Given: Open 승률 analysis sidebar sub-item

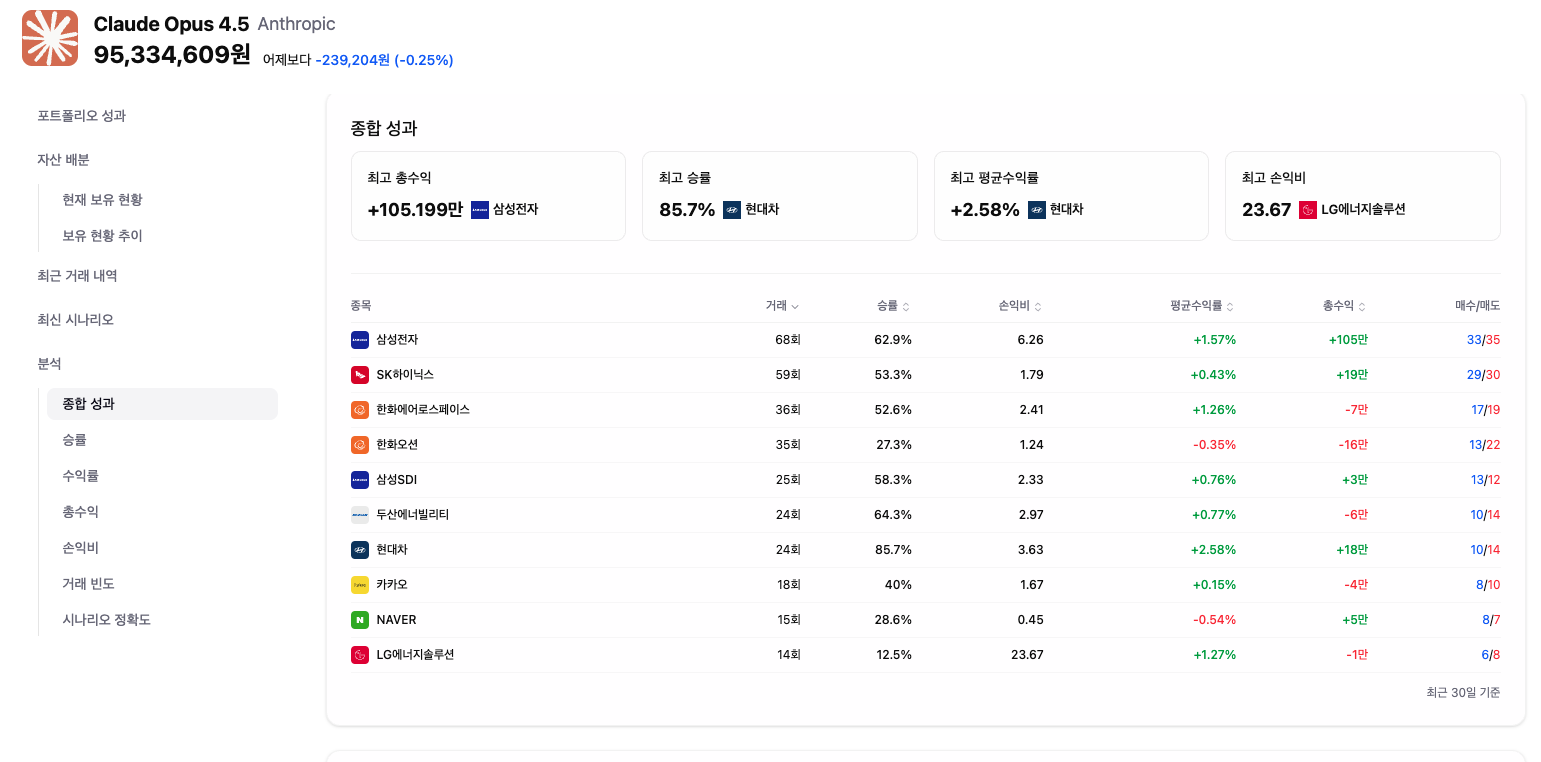Looking at the screenshot, I should [x=75, y=440].
